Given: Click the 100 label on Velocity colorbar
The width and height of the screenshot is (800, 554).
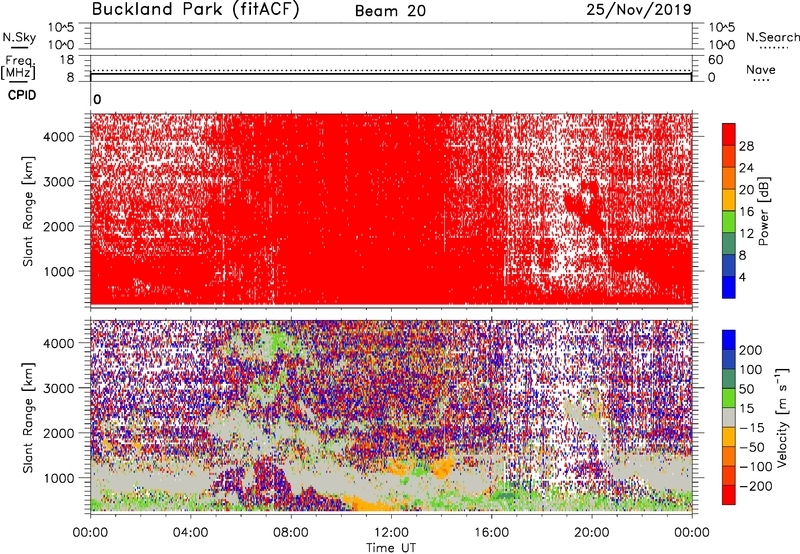Looking at the screenshot, I should click(751, 369).
